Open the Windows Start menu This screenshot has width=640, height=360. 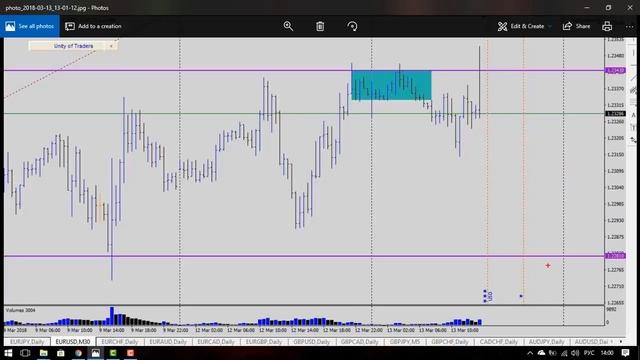pyautogui.click(x=8, y=353)
